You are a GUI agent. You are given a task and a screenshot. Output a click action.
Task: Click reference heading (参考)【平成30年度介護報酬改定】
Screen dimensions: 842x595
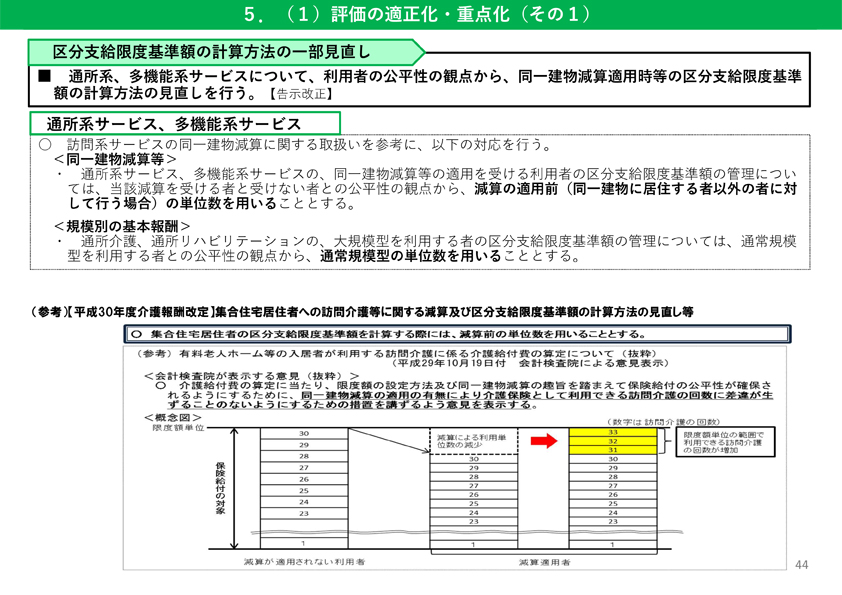click(x=362, y=311)
